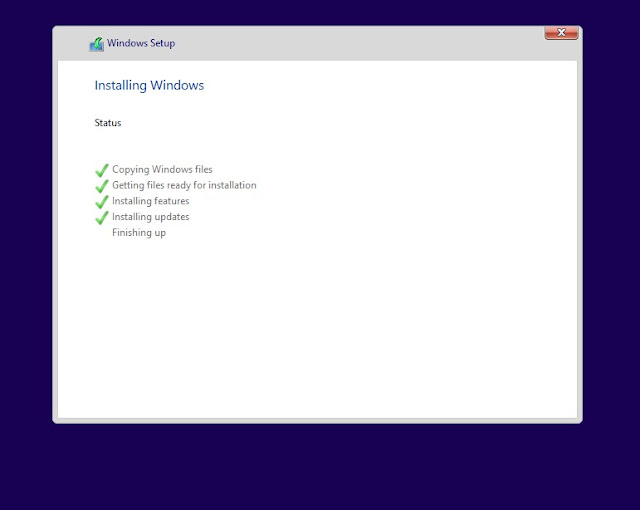The image size is (640, 510).
Task: Click the 'Status' label
Action: point(108,123)
